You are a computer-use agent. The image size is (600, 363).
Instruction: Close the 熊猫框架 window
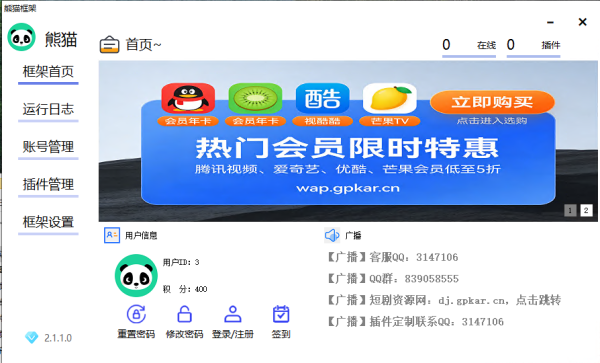pos(582,22)
